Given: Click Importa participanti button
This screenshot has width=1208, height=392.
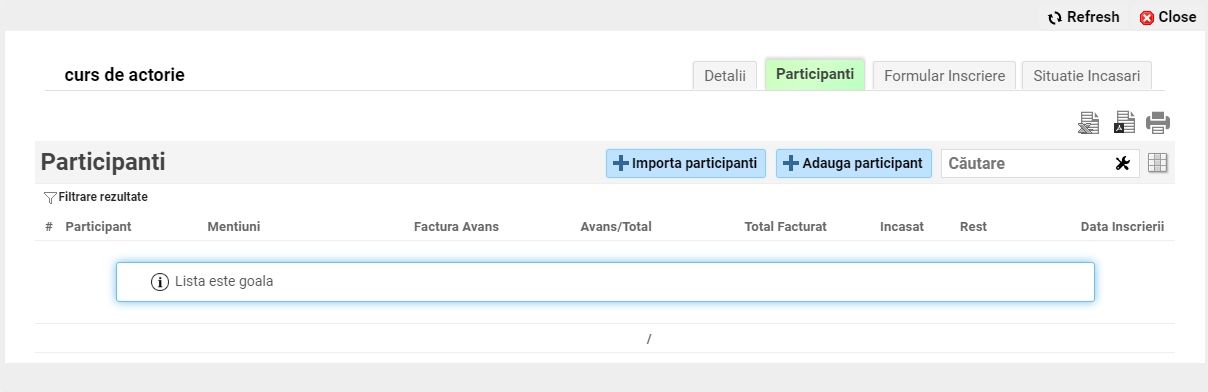Looking at the screenshot, I should (686, 163).
